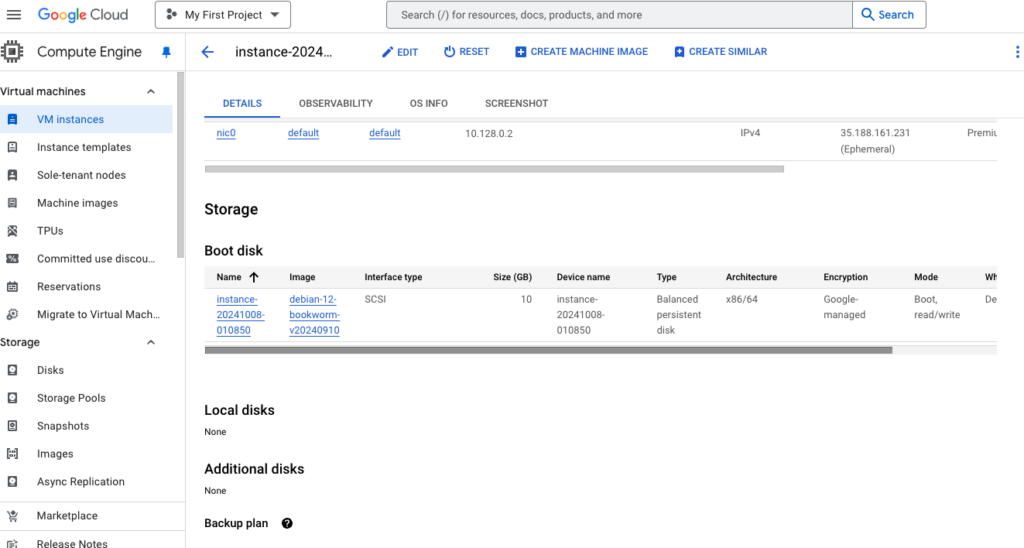Unpin Compute Engine with pin icon
This screenshot has height=548, width=1024.
coord(166,52)
